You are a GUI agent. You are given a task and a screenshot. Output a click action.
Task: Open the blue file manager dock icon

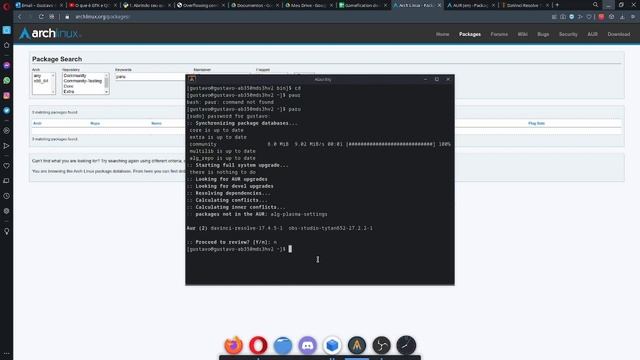[283, 345]
